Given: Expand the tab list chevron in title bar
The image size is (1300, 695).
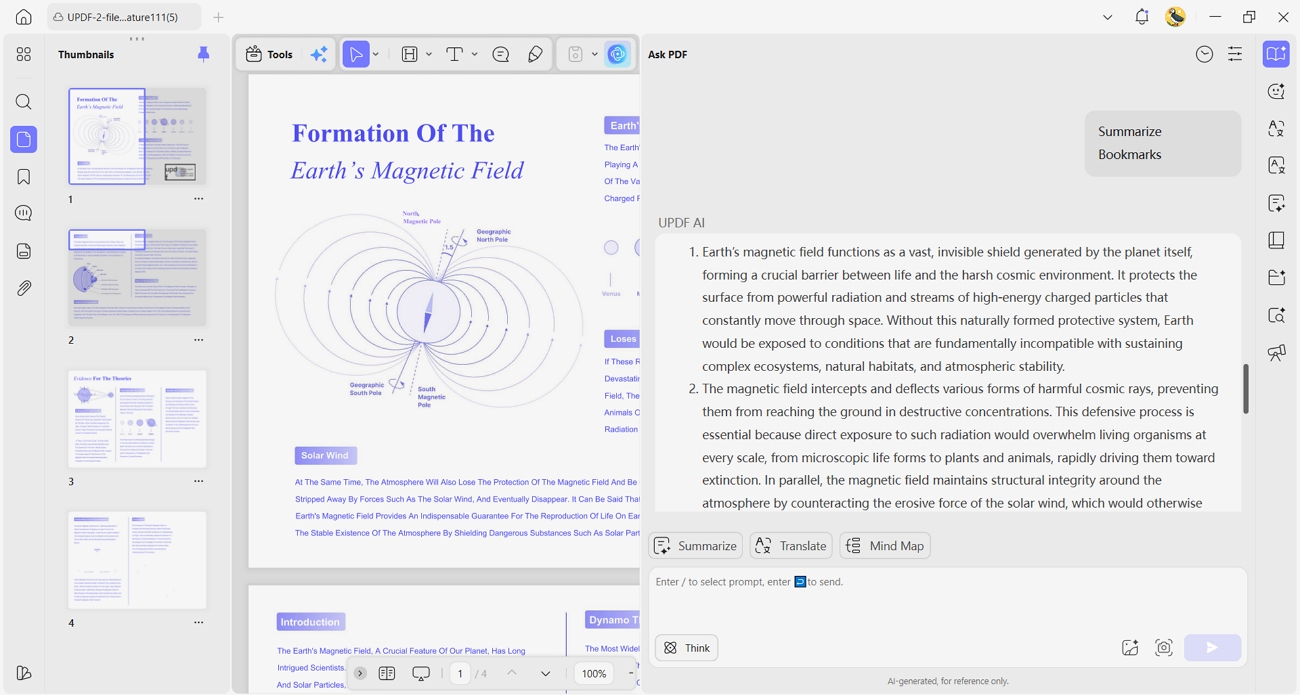Looking at the screenshot, I should pos(1107,17).
